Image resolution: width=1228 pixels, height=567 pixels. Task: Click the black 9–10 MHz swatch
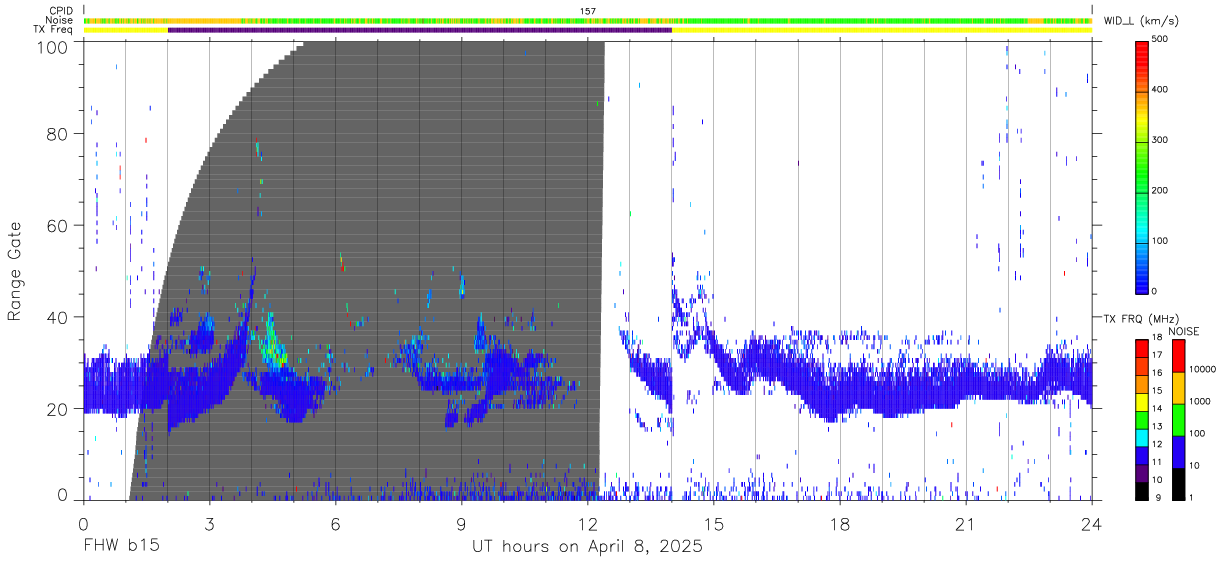pos(1142,489)
